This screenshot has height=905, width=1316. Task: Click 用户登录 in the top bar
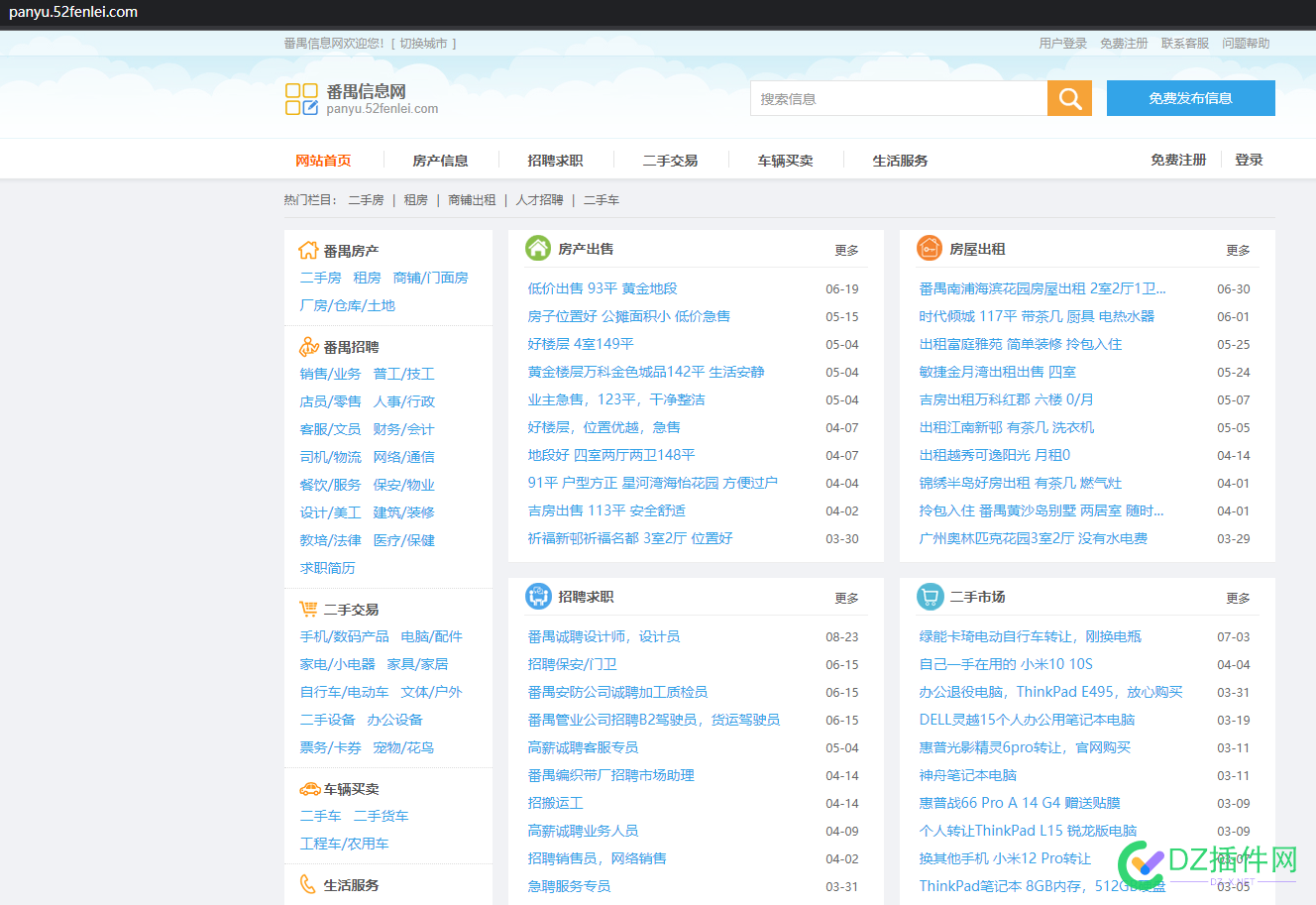[x=1063, y=44]
